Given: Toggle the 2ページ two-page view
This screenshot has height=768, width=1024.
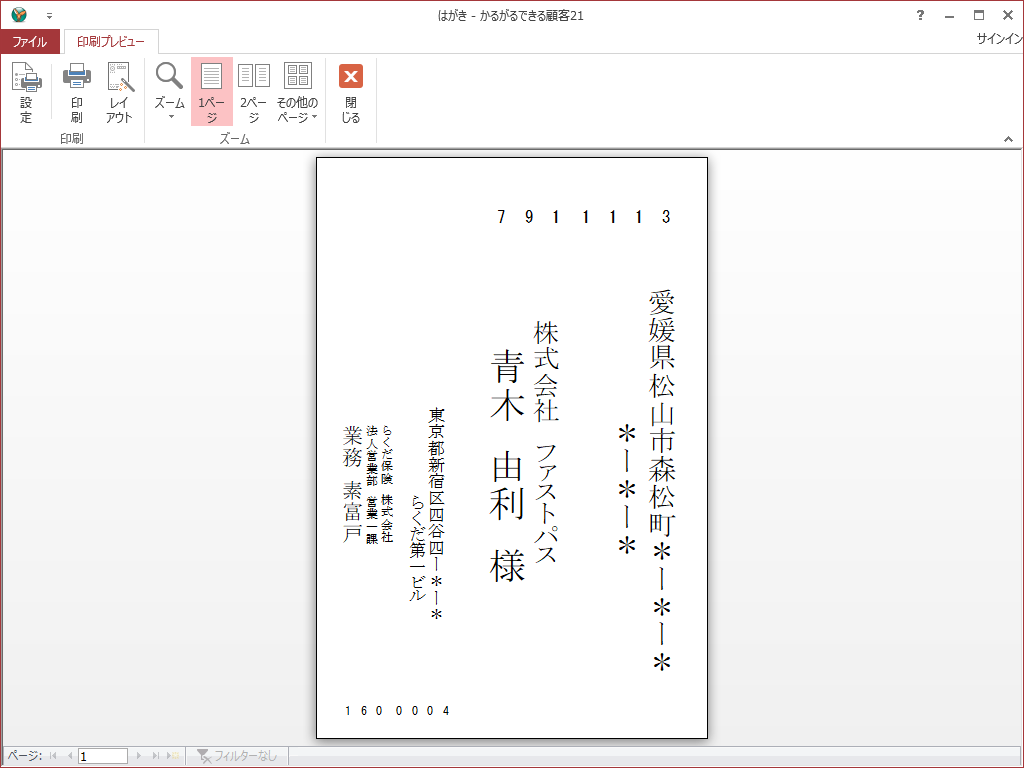Looking at the screenshot, I should click(254, 91).
